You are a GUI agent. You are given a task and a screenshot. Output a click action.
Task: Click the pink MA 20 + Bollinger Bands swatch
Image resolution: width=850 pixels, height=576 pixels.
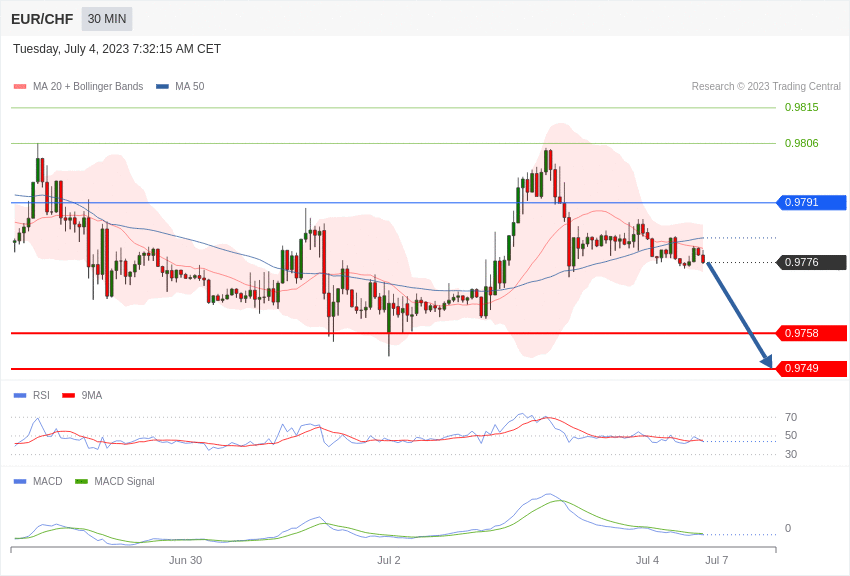pyautogui.click(x=20, y=87)
